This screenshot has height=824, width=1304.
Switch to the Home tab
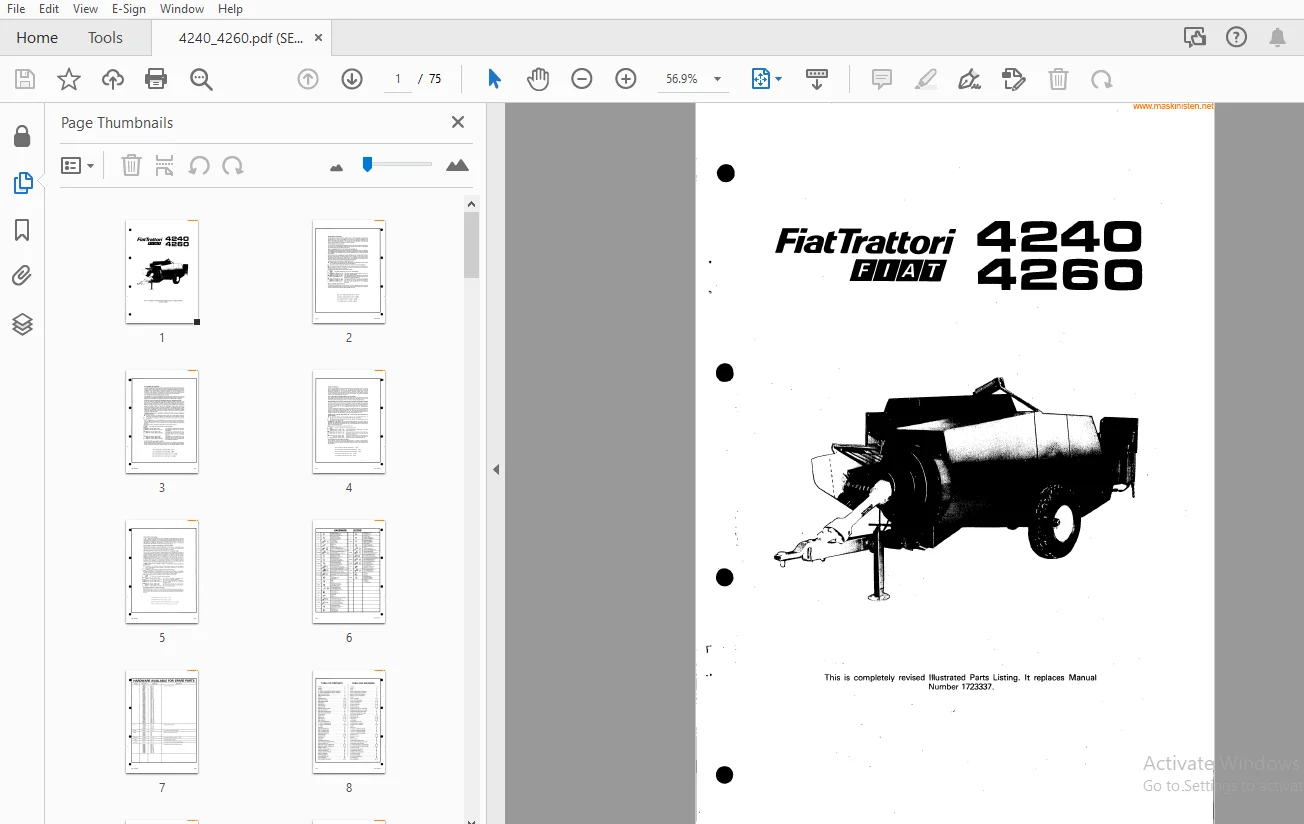coord(37,38)
